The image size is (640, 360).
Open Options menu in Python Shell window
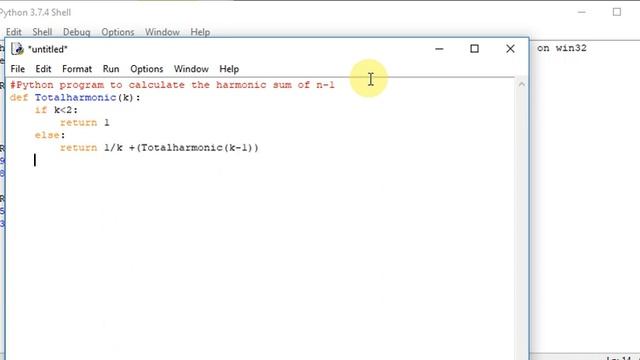118,32
